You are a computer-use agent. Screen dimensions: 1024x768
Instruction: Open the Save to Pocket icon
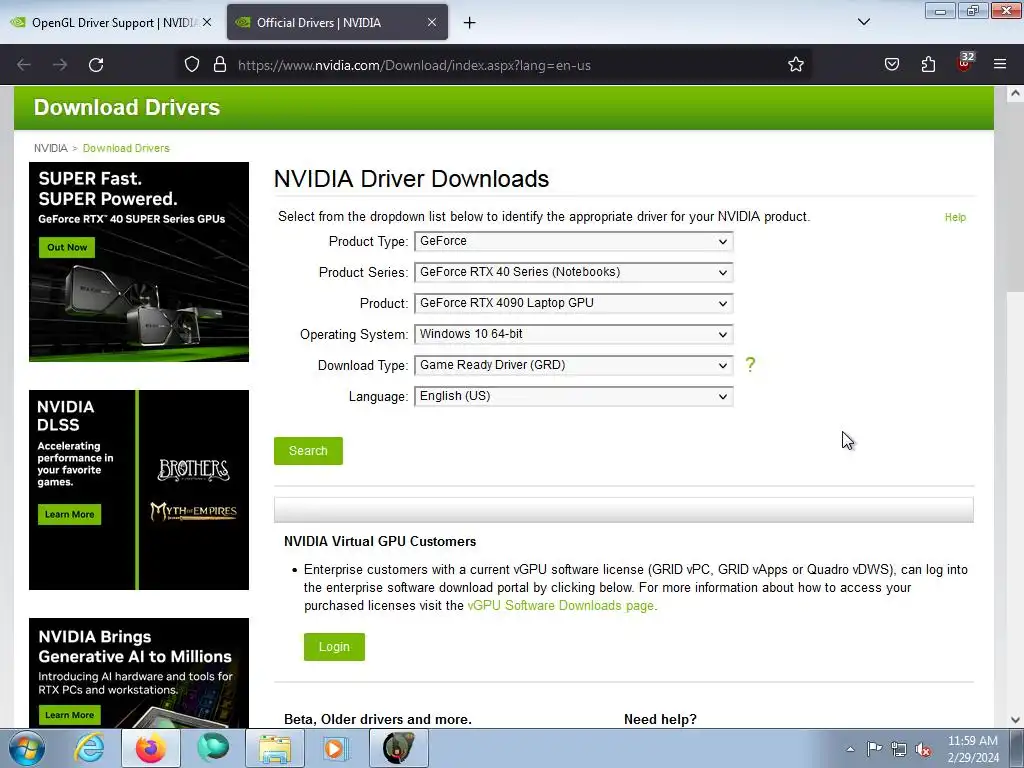point(891,65)
